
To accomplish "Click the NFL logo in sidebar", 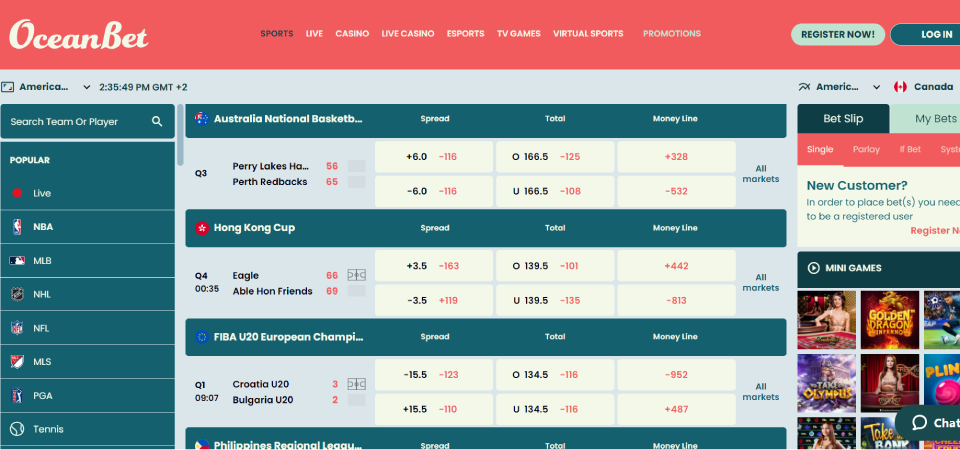I will [17, 328].
